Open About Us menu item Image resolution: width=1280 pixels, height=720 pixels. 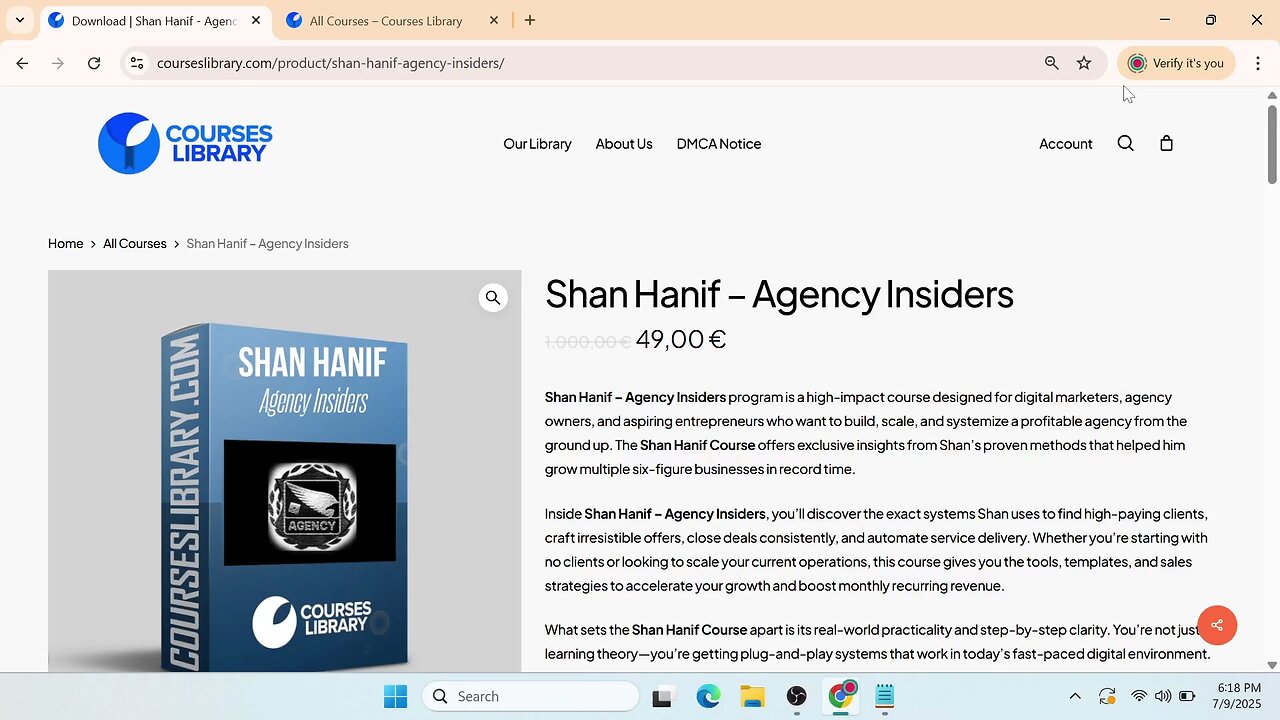[624, 144]
